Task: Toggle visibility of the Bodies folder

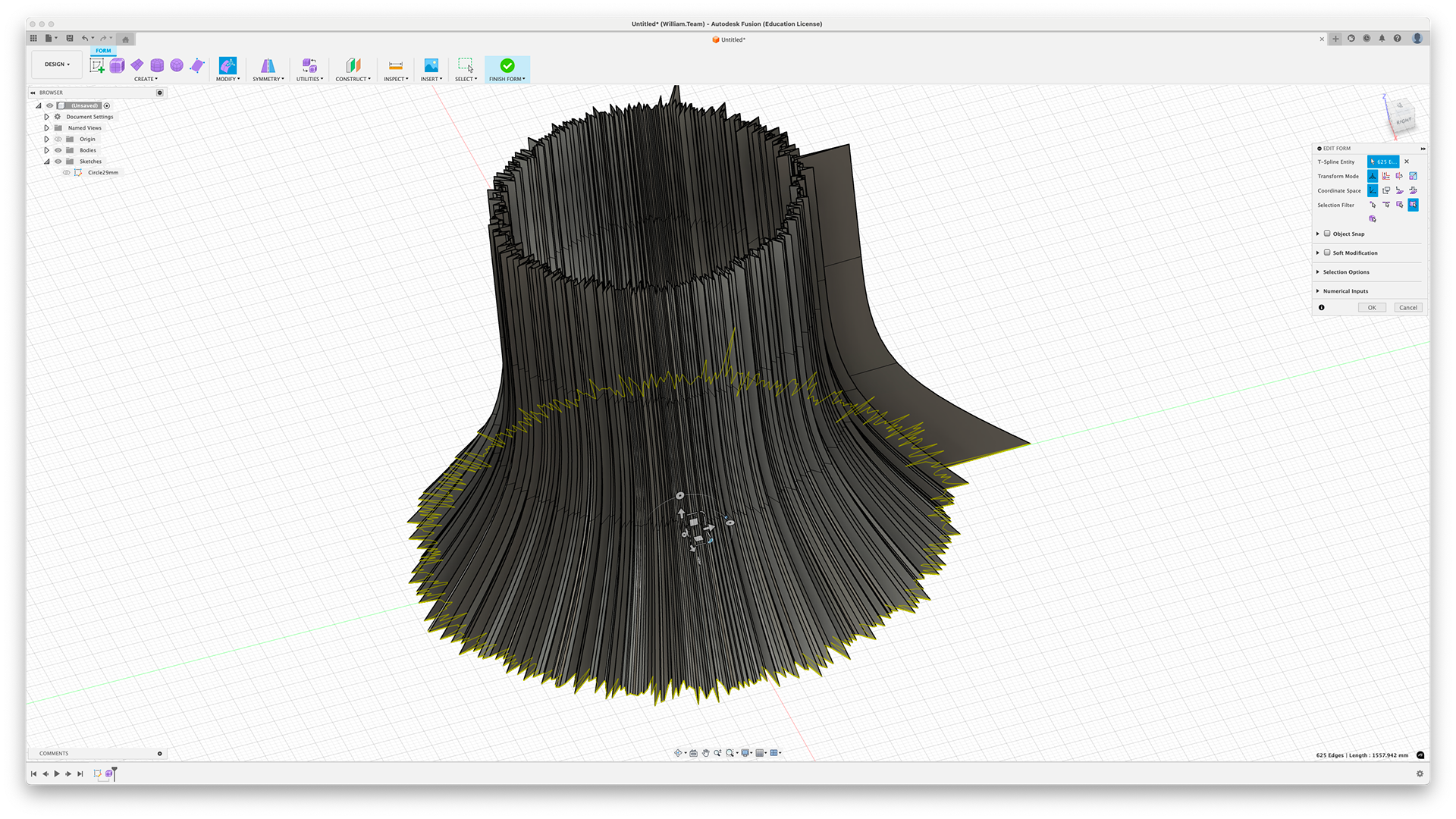Action: point(58,150)
